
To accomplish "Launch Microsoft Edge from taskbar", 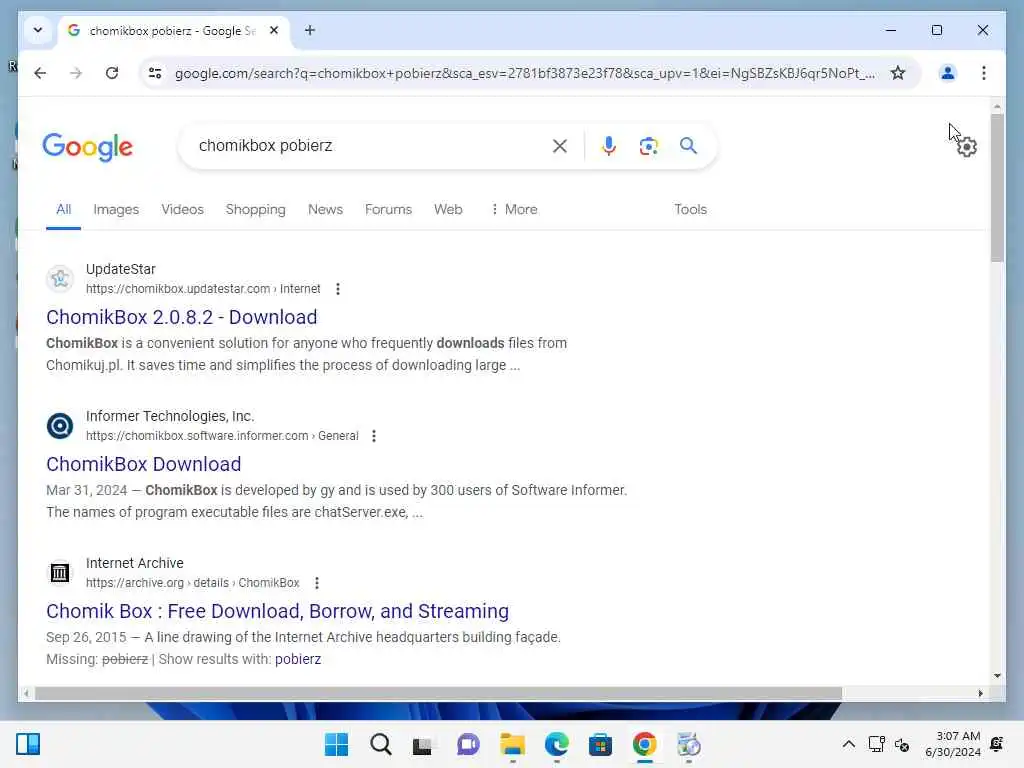I will point(556,744).
